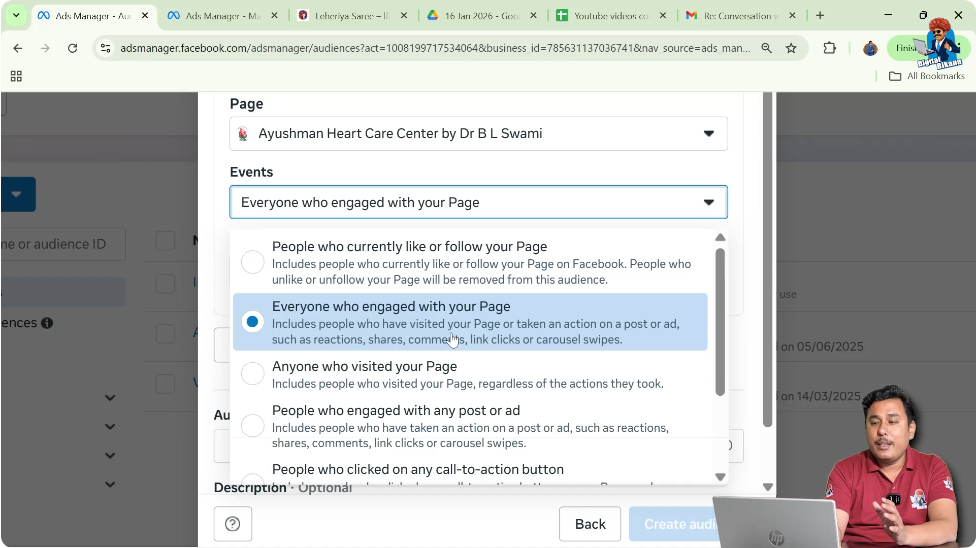Open the Page selection dropdown
This screenshot has width=976, height=548.
478,133
